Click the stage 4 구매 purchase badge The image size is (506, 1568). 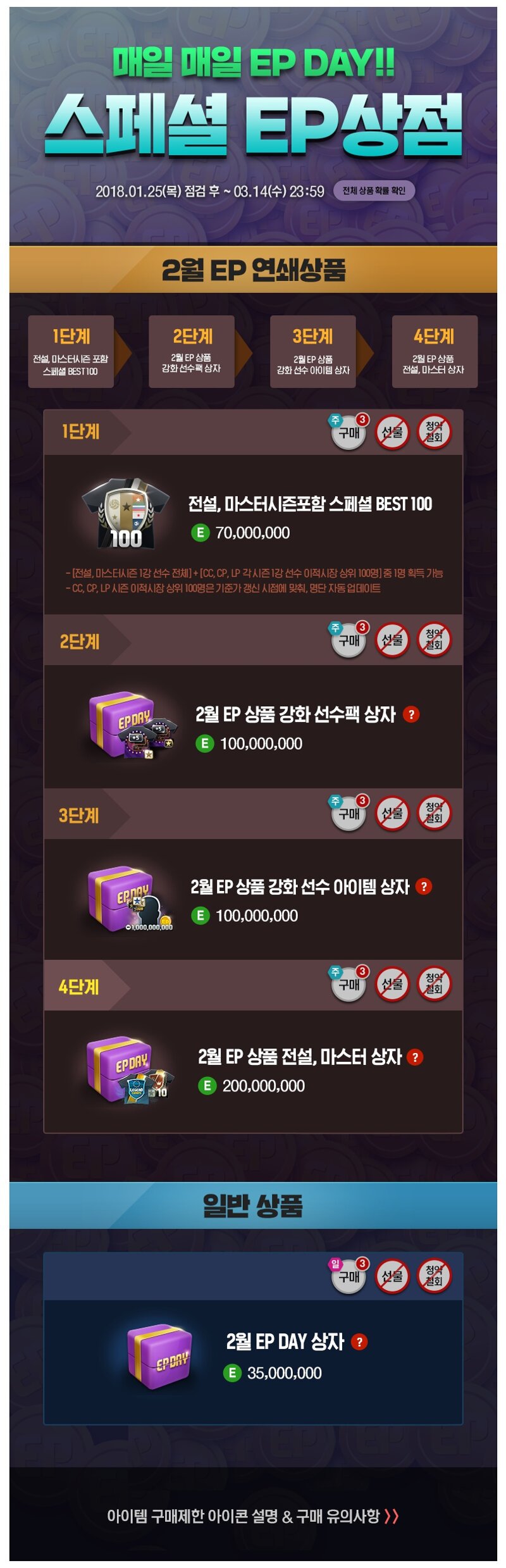(349, 984)
